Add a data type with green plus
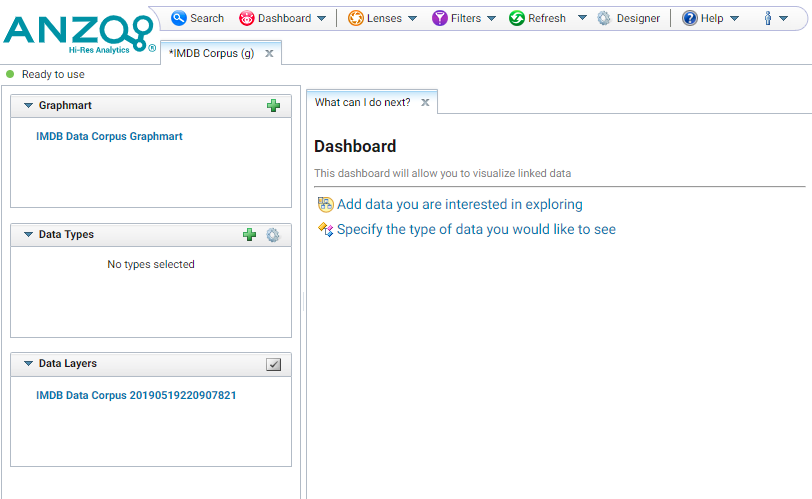This screenshot has height=499, width=812. tap(250, 234)
